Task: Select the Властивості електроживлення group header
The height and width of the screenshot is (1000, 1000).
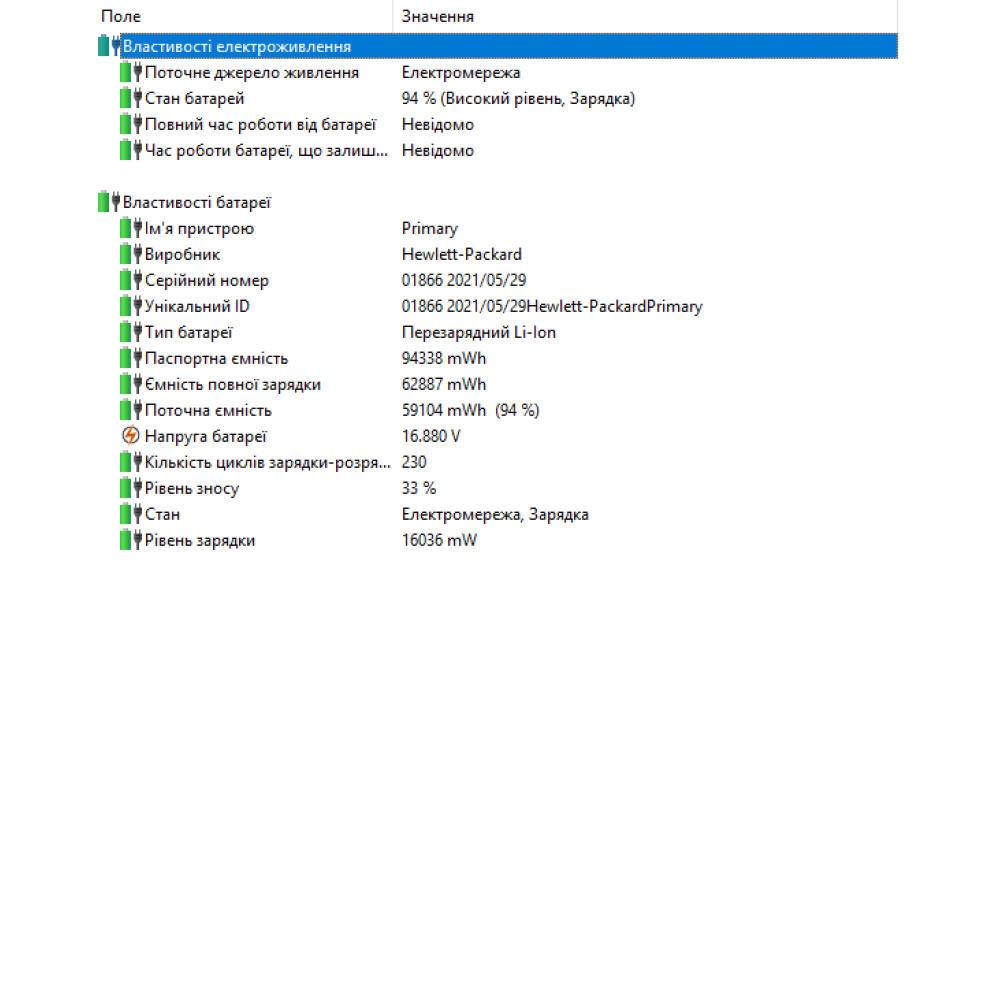Action: [237, 47]
